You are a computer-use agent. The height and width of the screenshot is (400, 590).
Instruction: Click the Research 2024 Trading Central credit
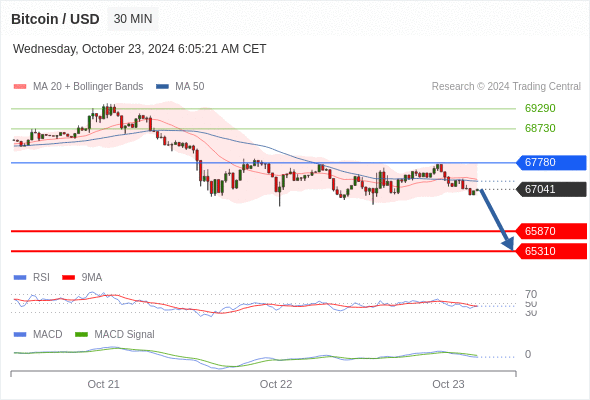(x=506, y=87)
